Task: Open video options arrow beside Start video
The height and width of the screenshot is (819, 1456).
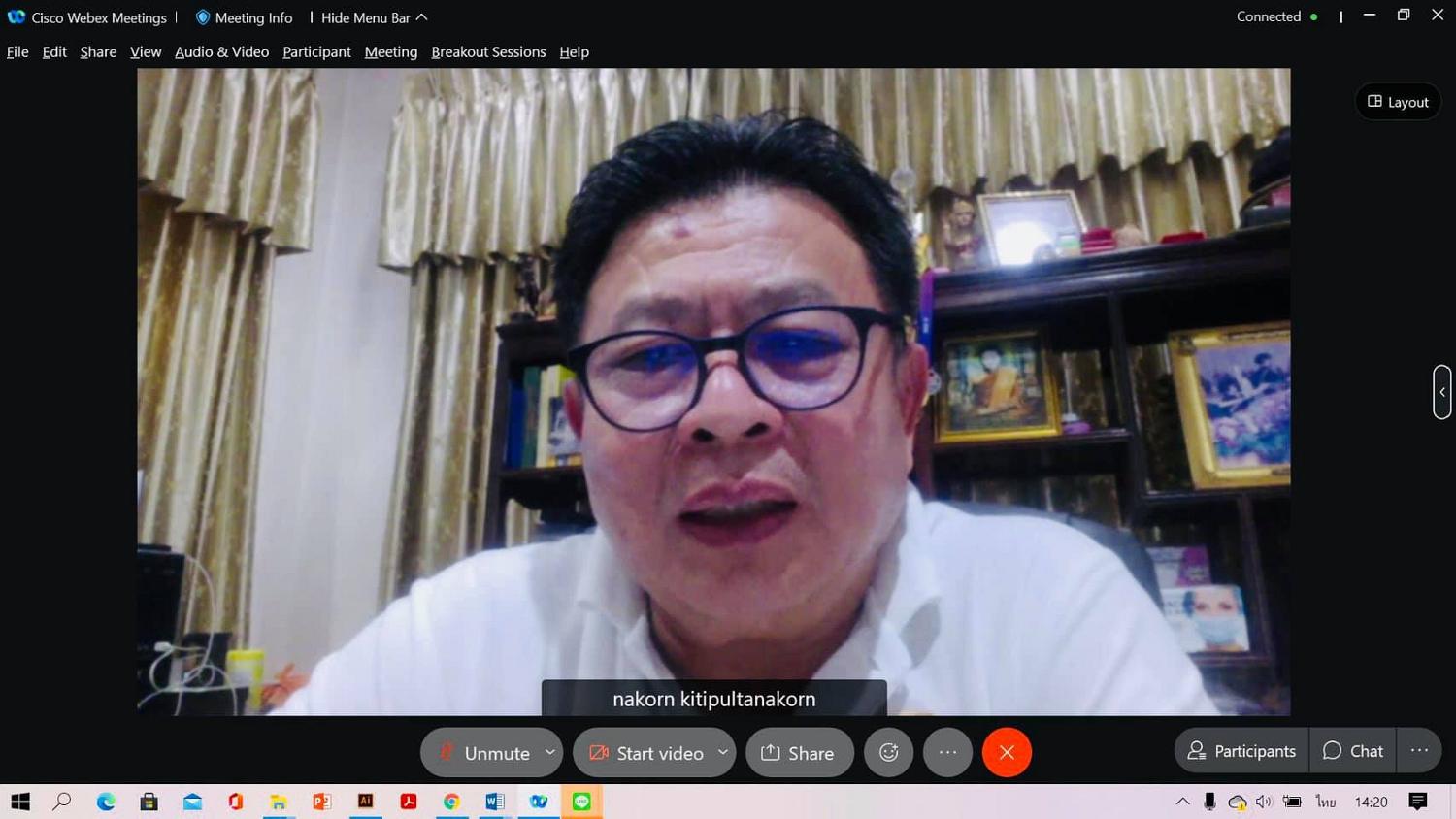Action: pyautogui.click(x=723, y=752)
